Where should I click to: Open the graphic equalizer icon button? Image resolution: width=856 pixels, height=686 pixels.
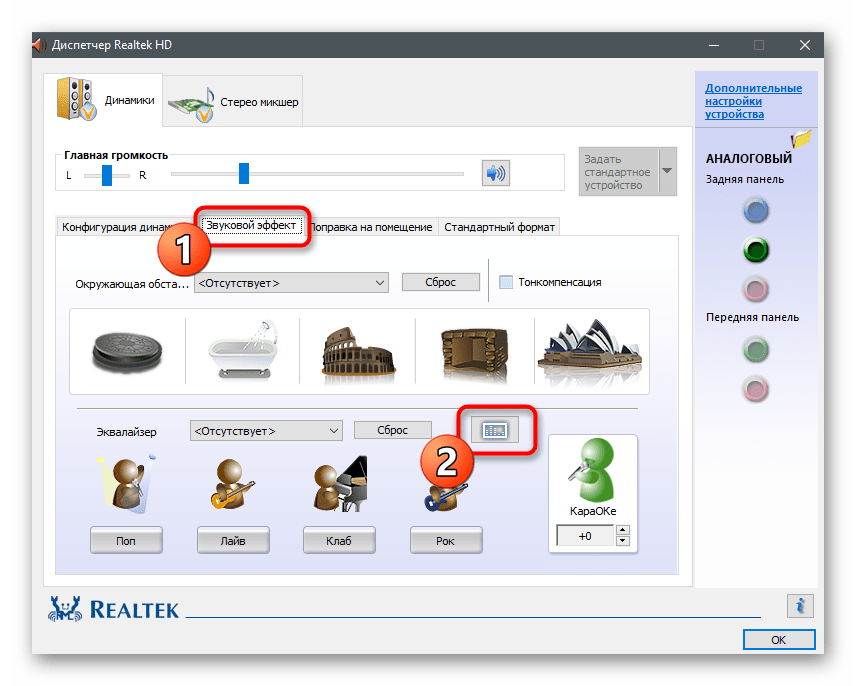tap(495, 429)
